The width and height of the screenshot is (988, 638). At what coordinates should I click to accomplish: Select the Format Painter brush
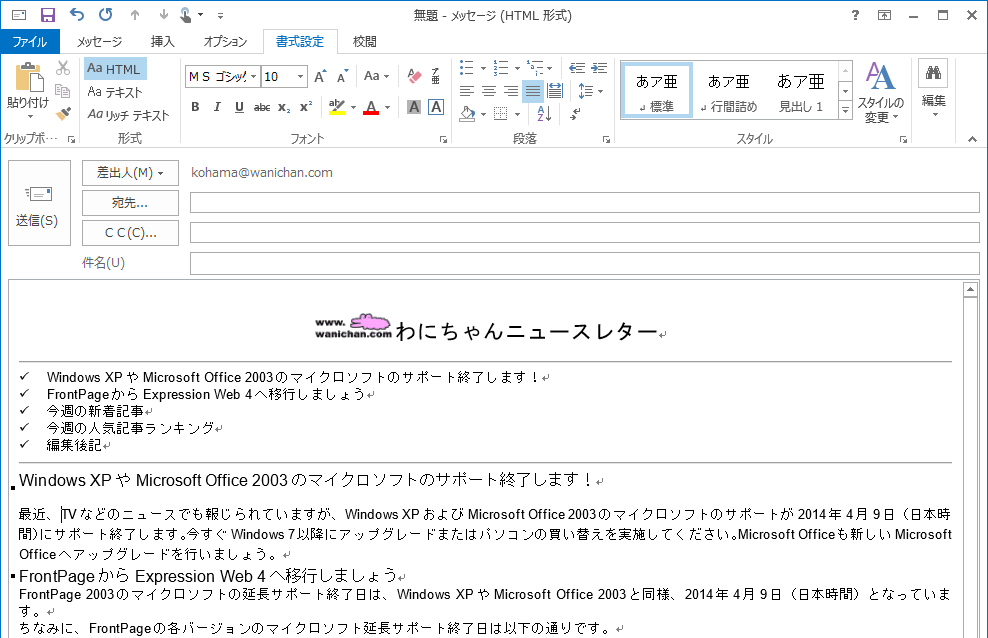pyautogui.click(x=63, y=114)
